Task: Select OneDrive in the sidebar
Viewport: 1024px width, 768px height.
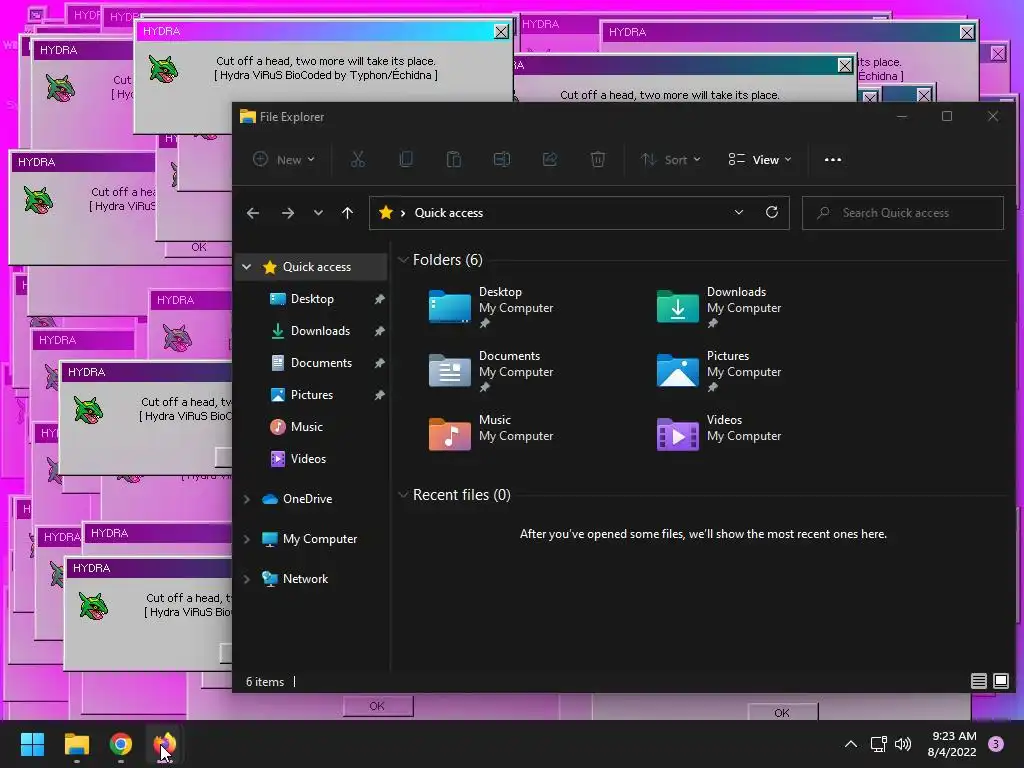Action: tap(307, 498)
